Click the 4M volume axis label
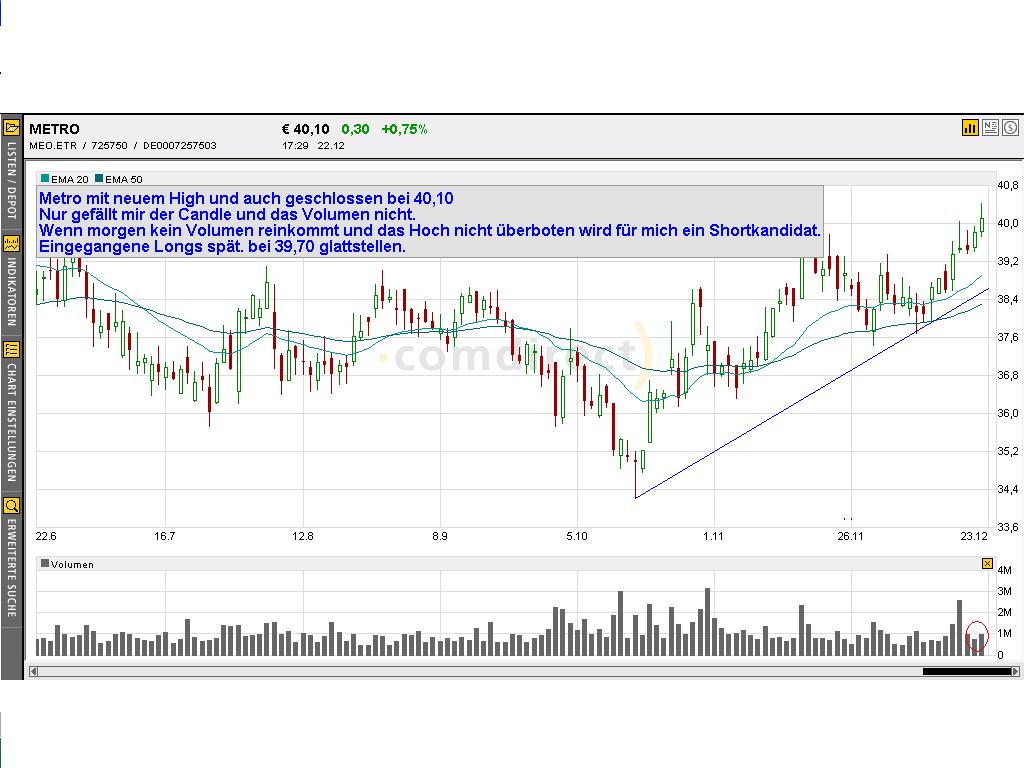The image size is (1024, 768). click(1004, 570)
